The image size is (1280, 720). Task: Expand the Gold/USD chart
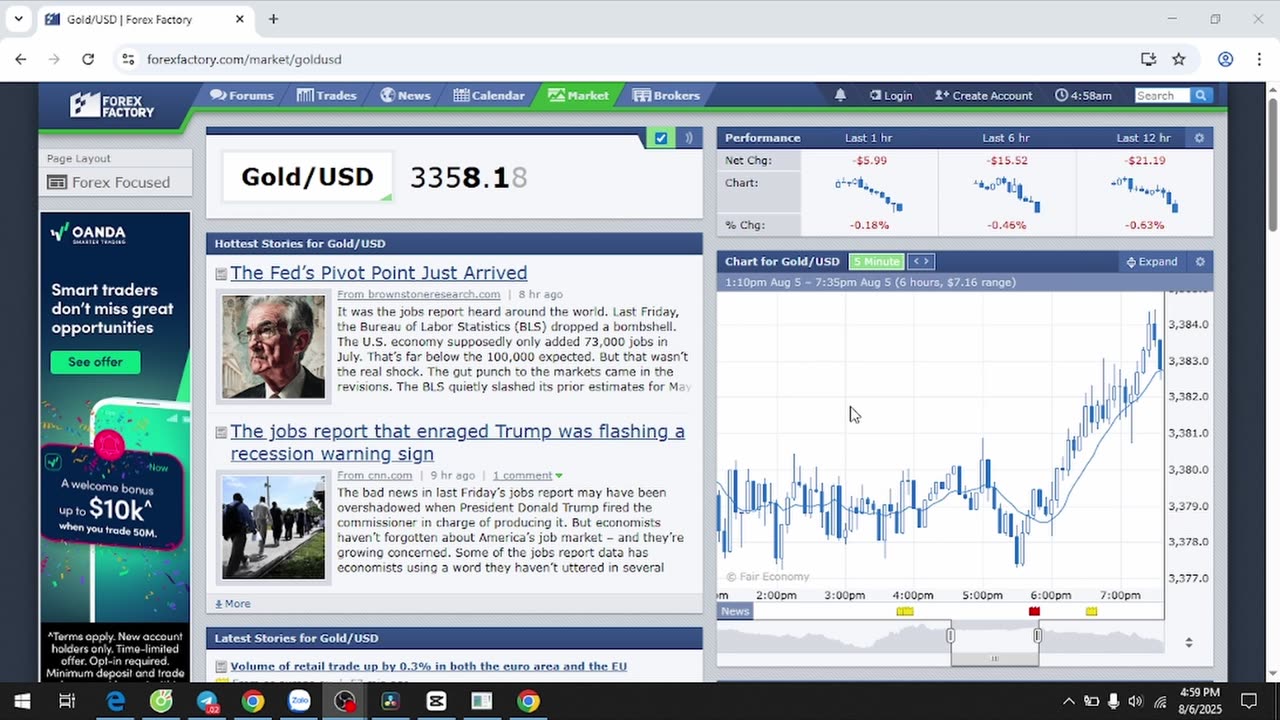[1152, 262]
